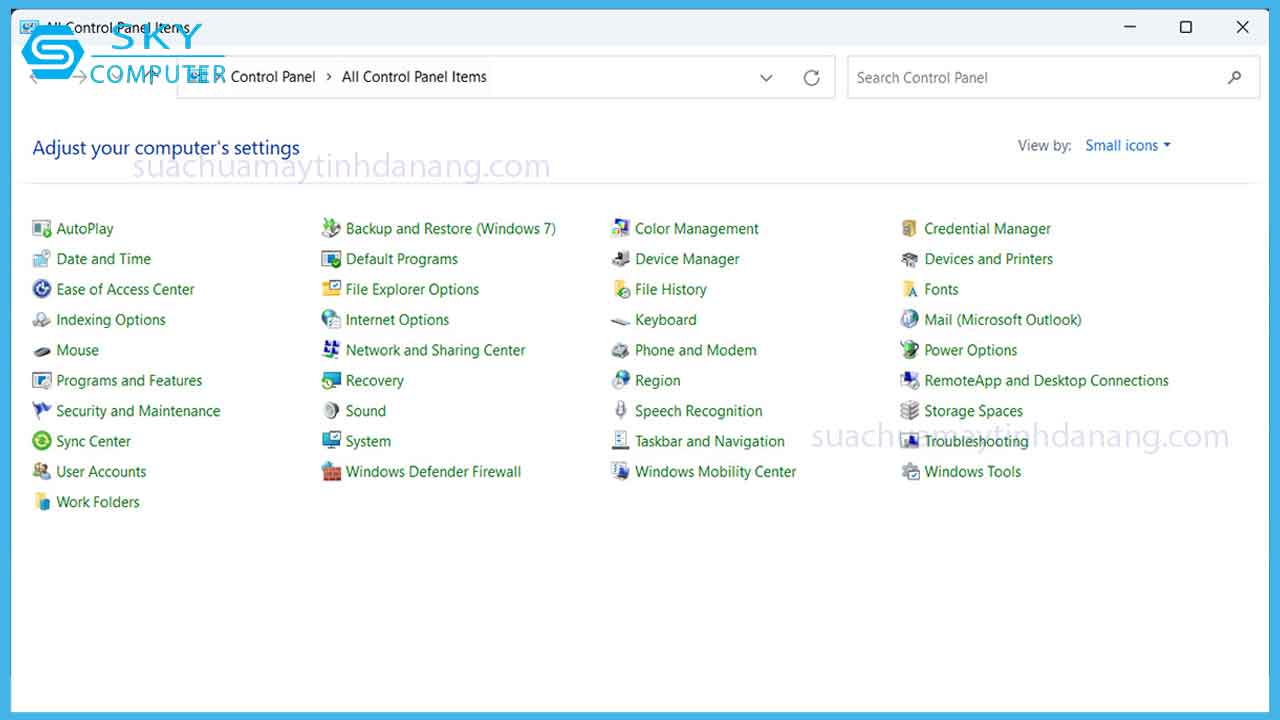Open the Sound control panel
Image resolution: width=1280 pixels, height=720 pixels.
368,410
